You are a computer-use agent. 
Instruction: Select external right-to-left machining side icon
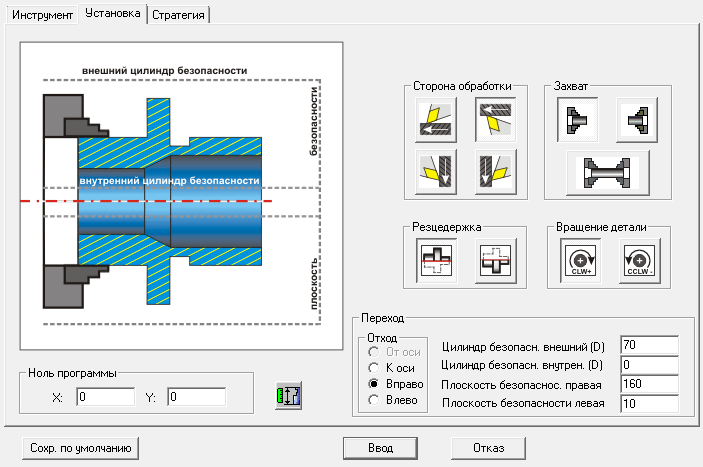click(x=436, y=121)
